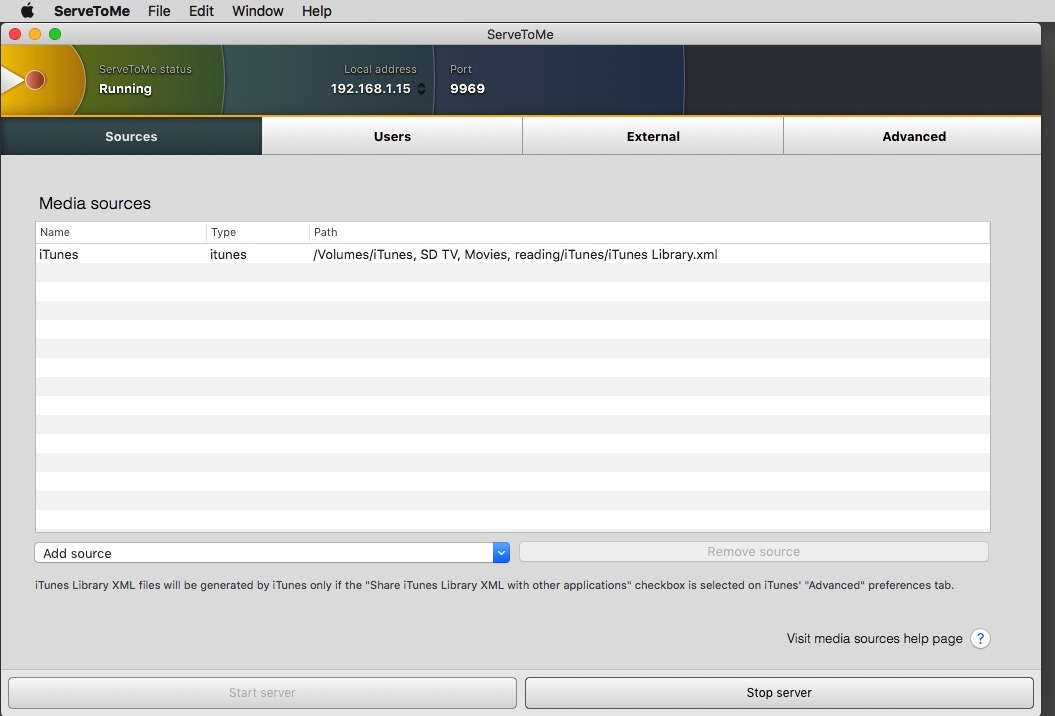Click the Path column header

point(650,232)
